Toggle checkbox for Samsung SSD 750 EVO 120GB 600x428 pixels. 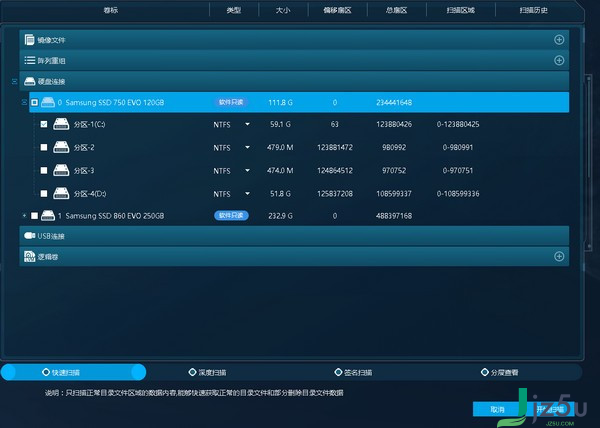click(x=34, y=103)
